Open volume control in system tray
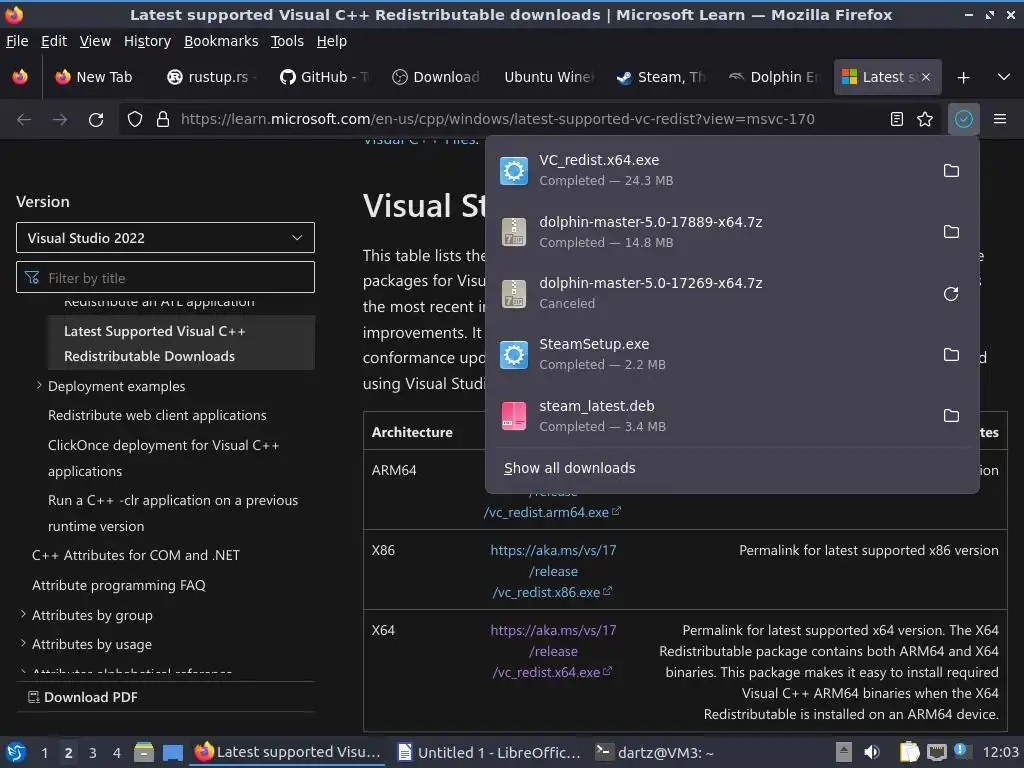The image size is (1024, 768). tap(872, 752)
